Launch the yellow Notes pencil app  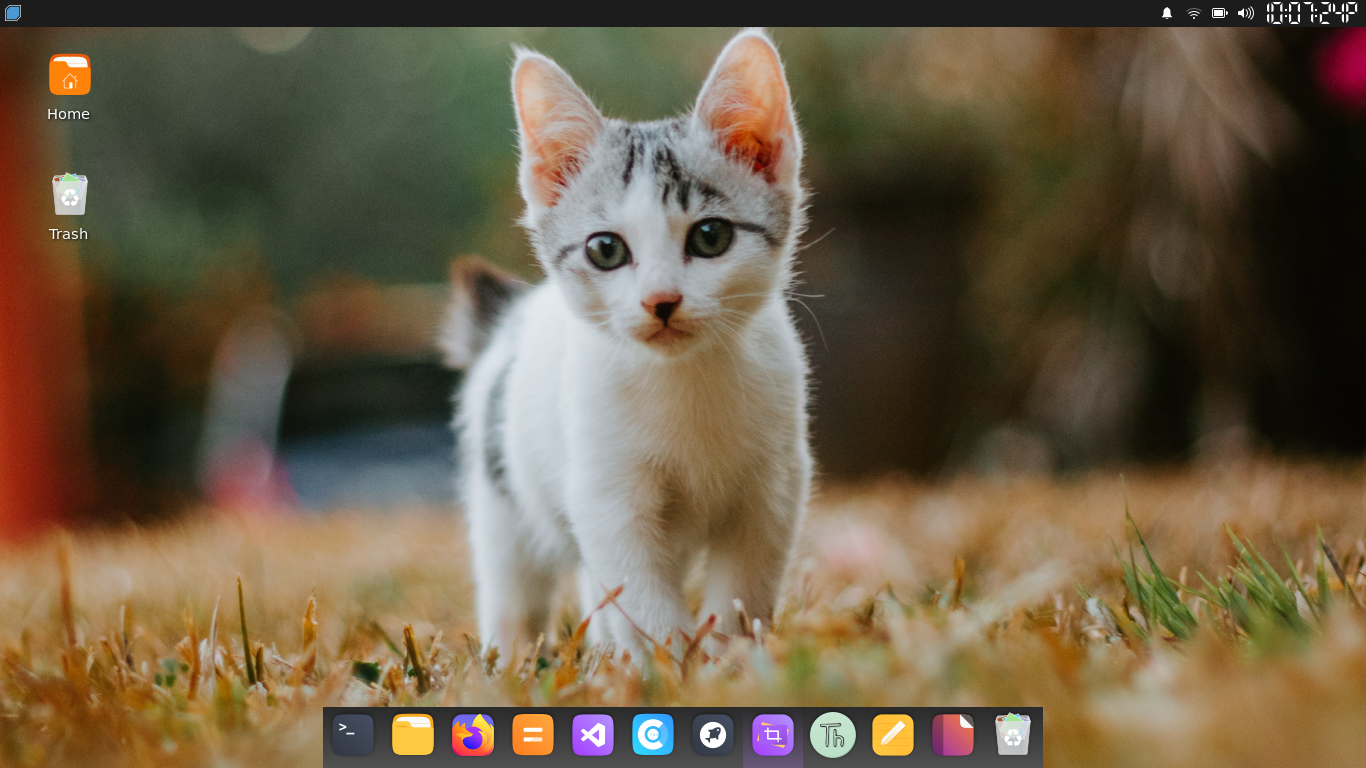tap(893, 735)
